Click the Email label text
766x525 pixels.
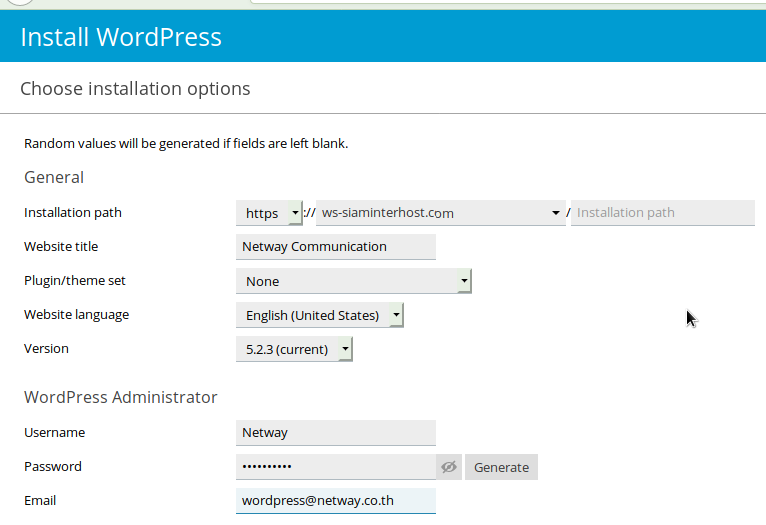point(40,500)
